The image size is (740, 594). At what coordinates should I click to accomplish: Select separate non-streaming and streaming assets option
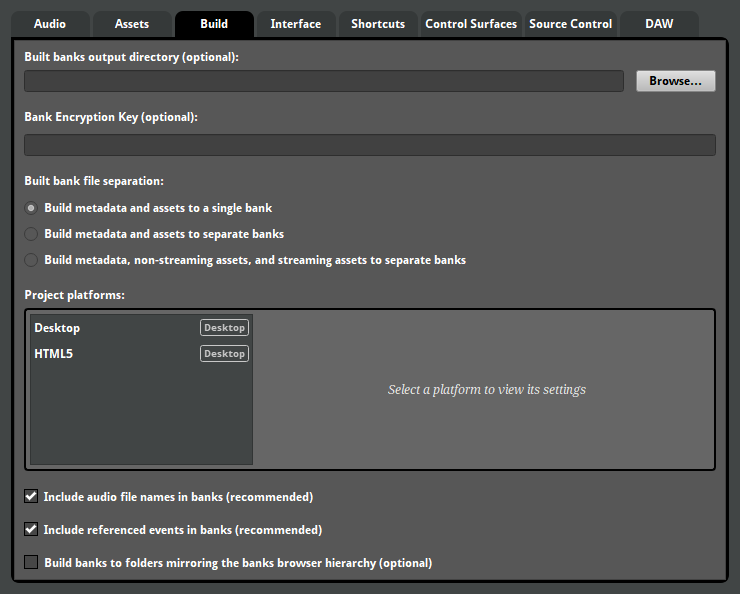(x=32, y=260)
